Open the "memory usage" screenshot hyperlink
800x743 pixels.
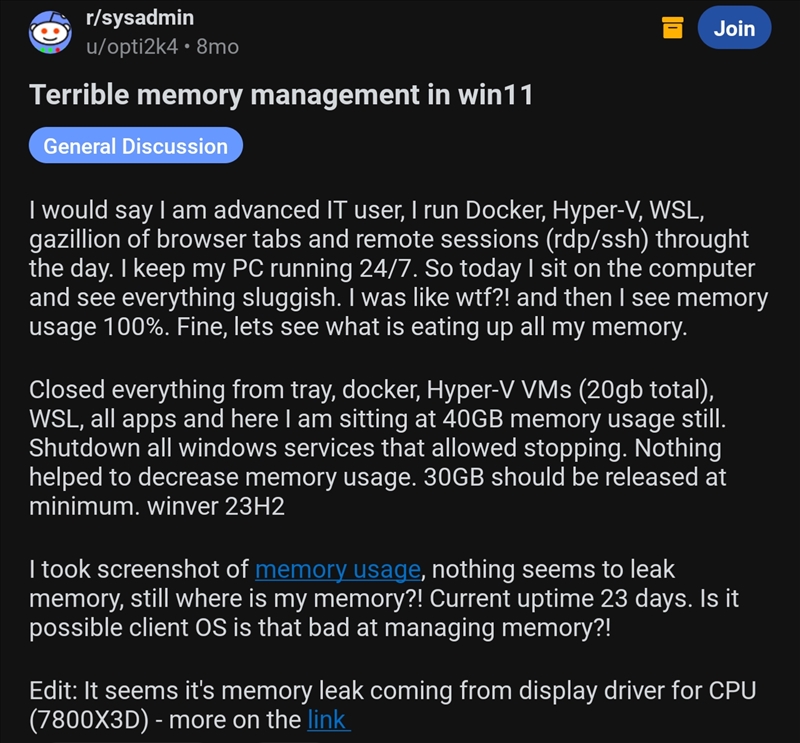tap(337, 570)
